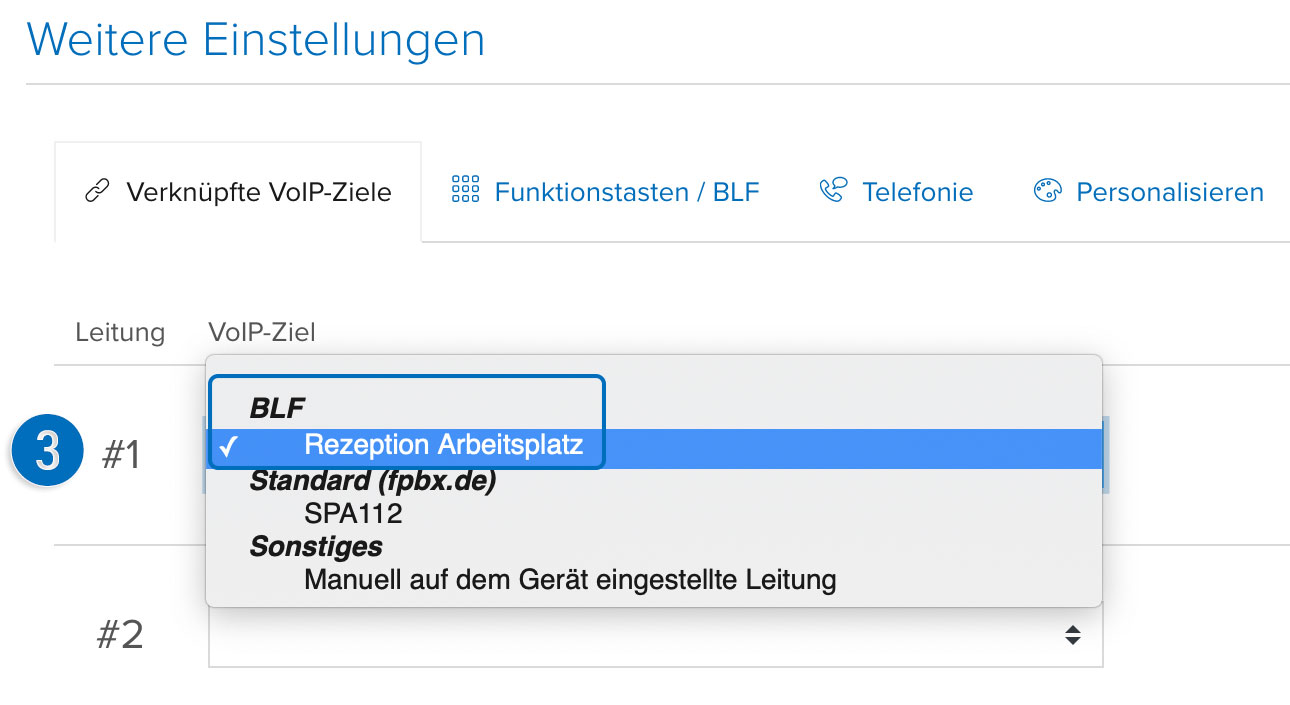Screen dimensions: 1290x705
Task: Open the VoIP-Ziel select field for #2
Action: coord(655,637)
